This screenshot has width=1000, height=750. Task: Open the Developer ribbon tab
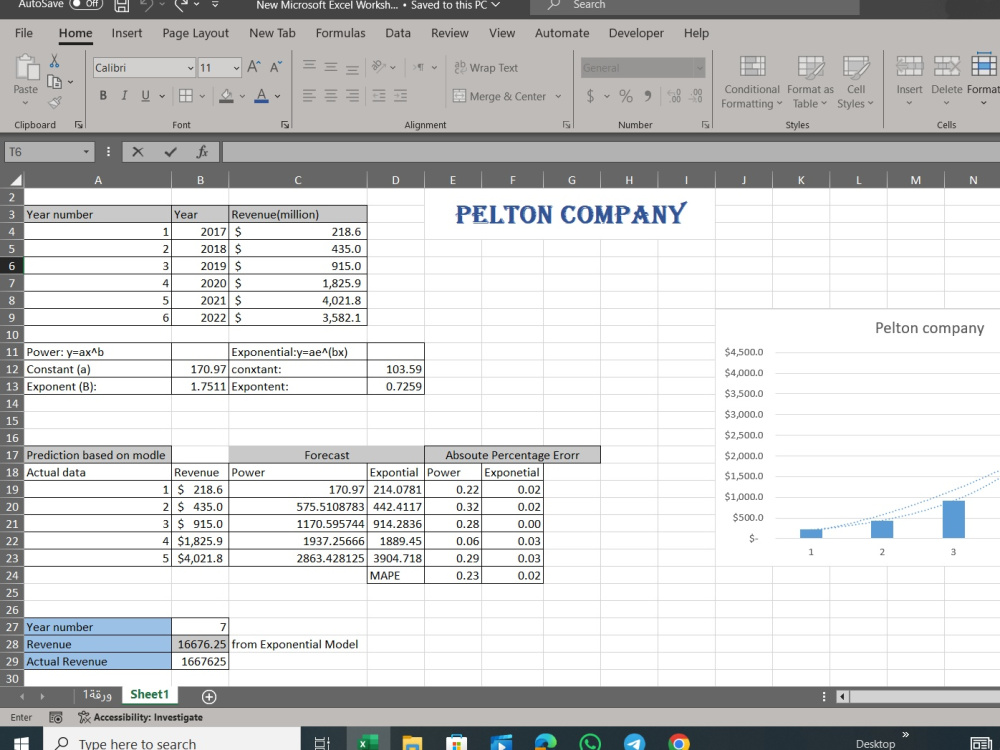point(637,33)
